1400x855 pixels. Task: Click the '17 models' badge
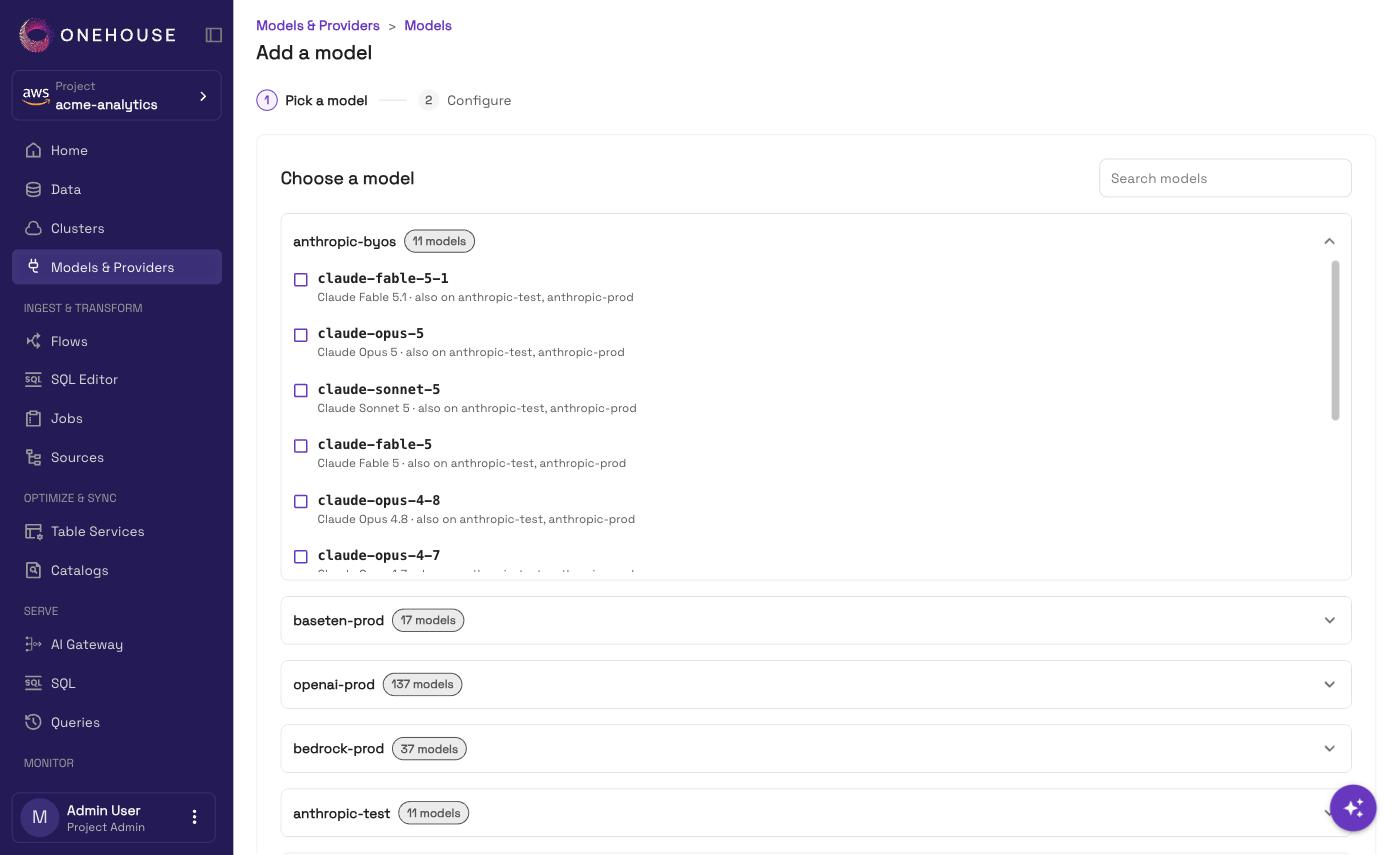[428, 620]
